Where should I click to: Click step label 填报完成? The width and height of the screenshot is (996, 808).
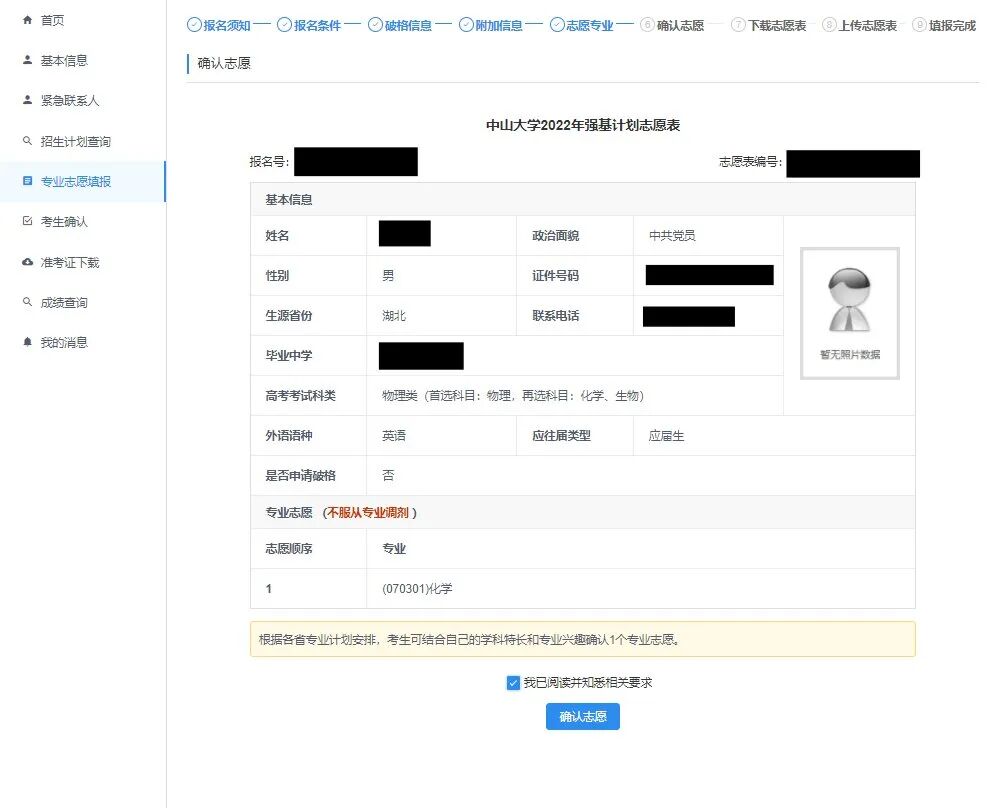953,25
